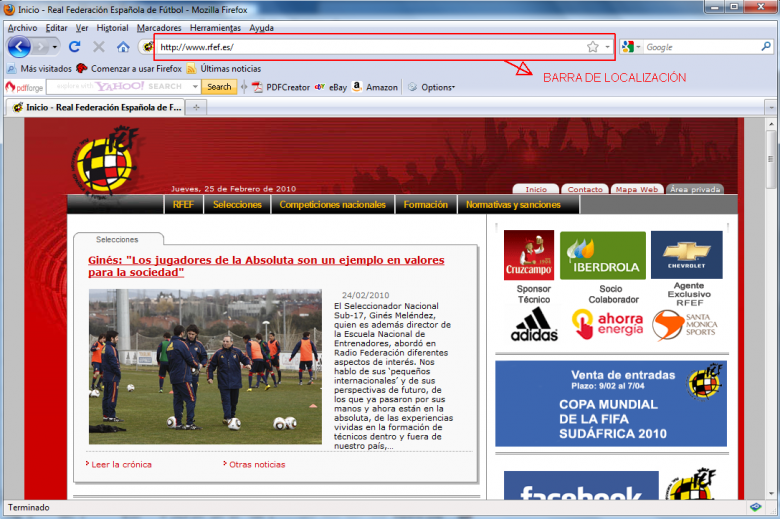Image resolution: width=780 pixels, height=519 pixels.
Task: Click the Stop loading X icon
Action: (99, 47)
